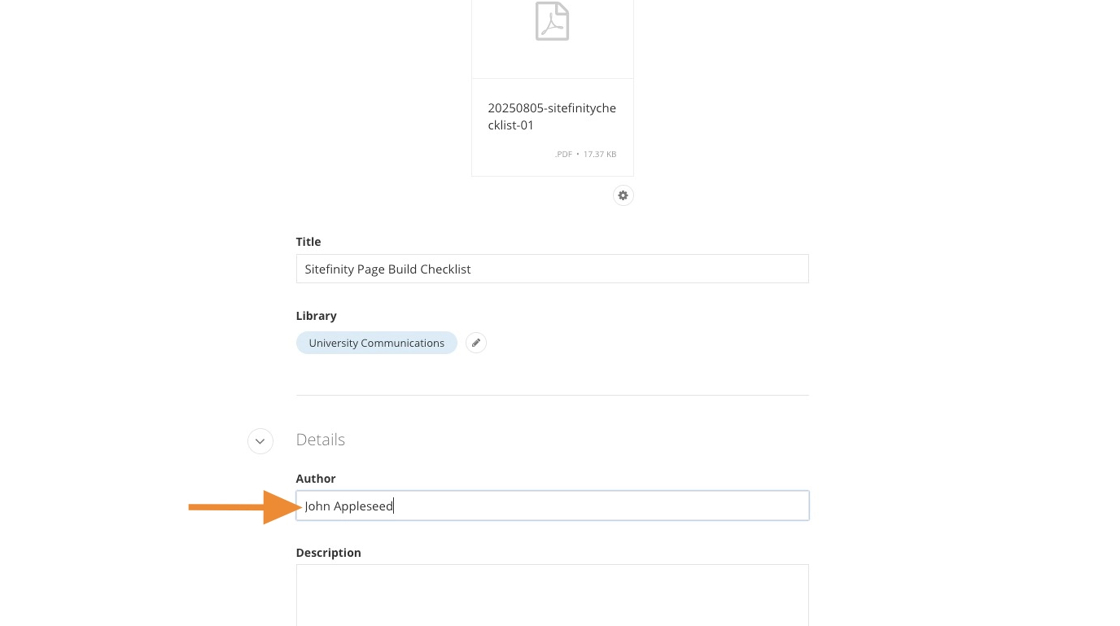Click the text John Appleseed
This screenshot has height=626, width=1120.
(x=349, y=506)
